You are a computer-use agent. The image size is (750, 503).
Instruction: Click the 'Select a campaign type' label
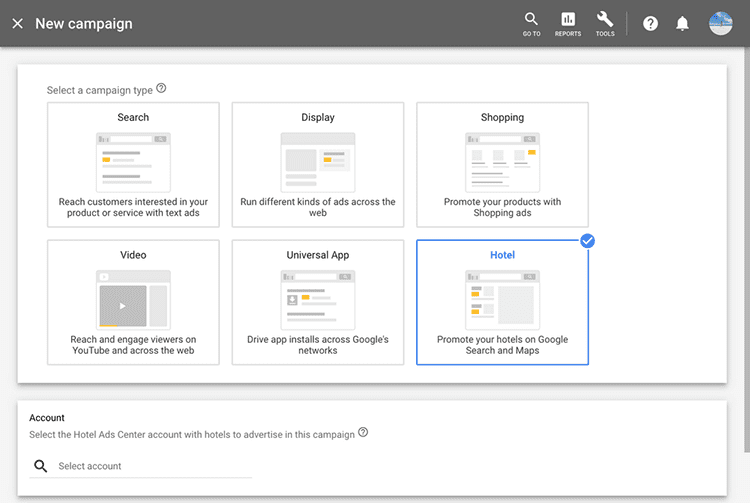point(99,90)
